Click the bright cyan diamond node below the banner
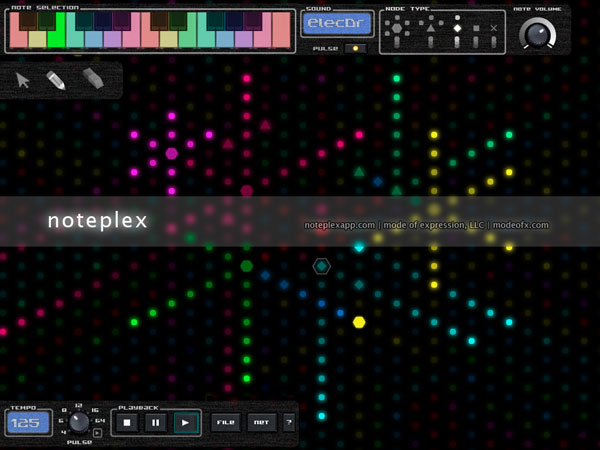The image size is (600, 450). tap(359, 247)
